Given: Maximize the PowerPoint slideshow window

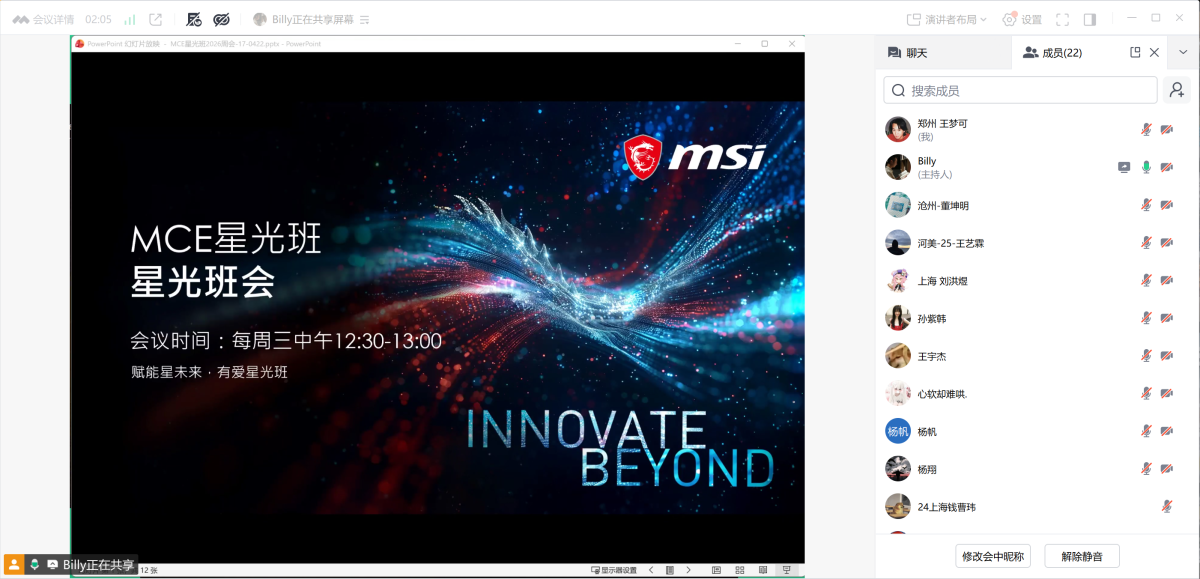Looking at the screenshot, I should click(765, 43).
